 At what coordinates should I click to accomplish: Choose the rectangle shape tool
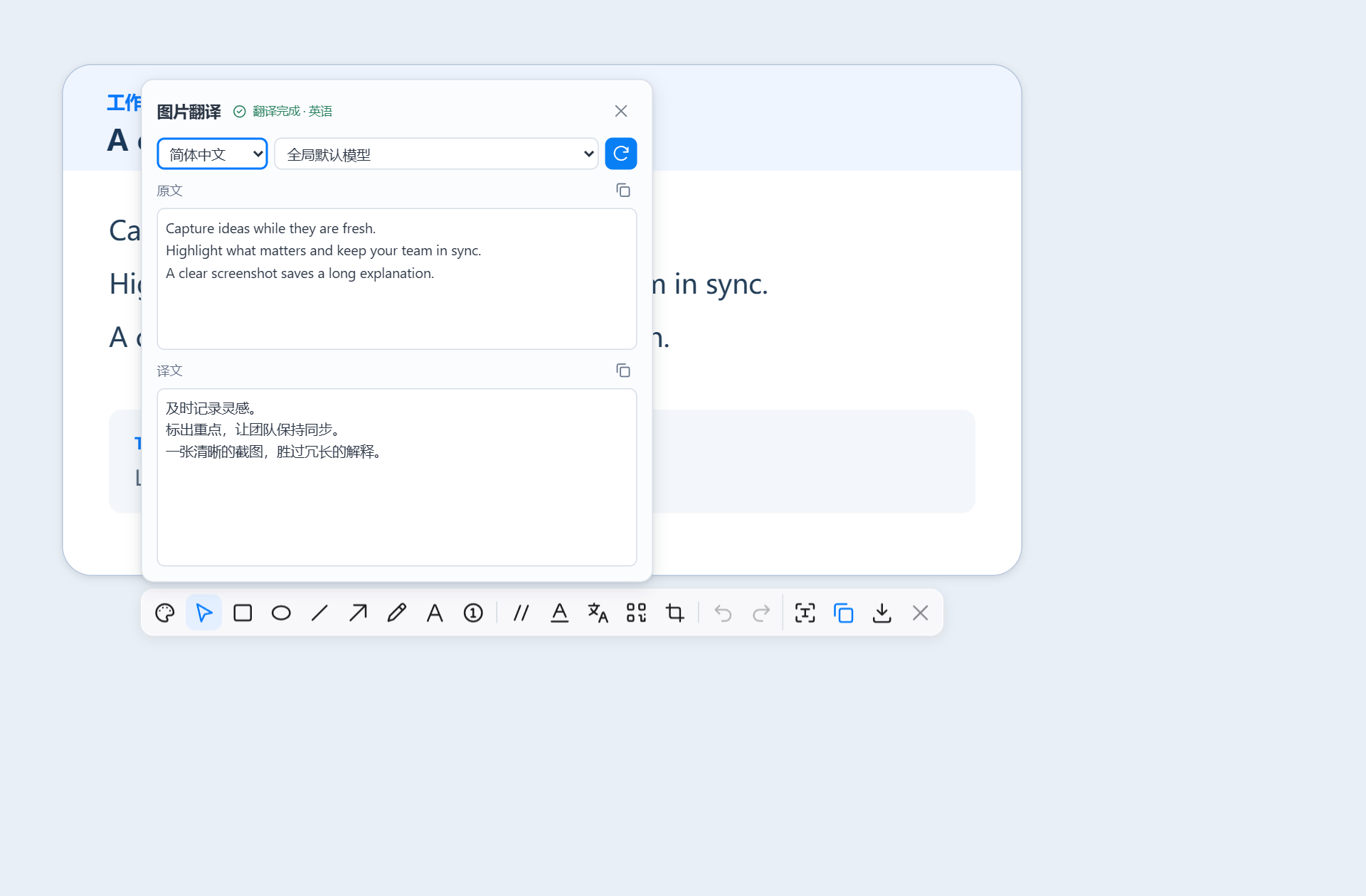tap(243, 613)
